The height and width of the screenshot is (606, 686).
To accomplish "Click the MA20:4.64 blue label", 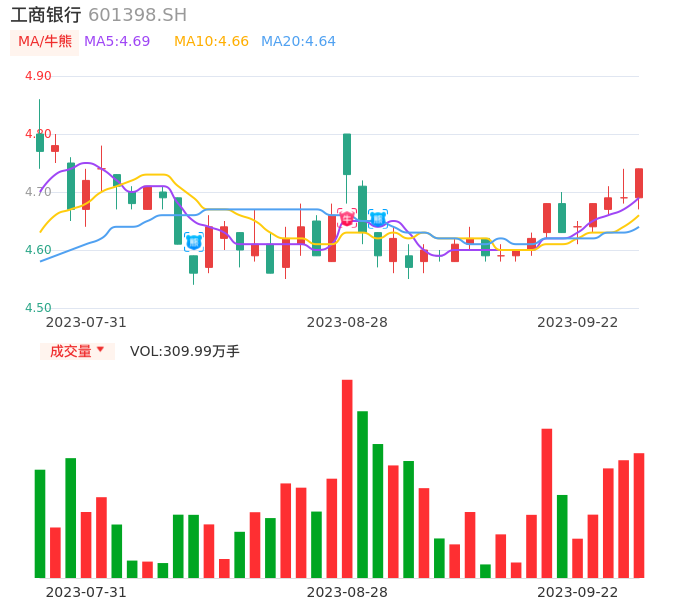I will pos(298,42).
